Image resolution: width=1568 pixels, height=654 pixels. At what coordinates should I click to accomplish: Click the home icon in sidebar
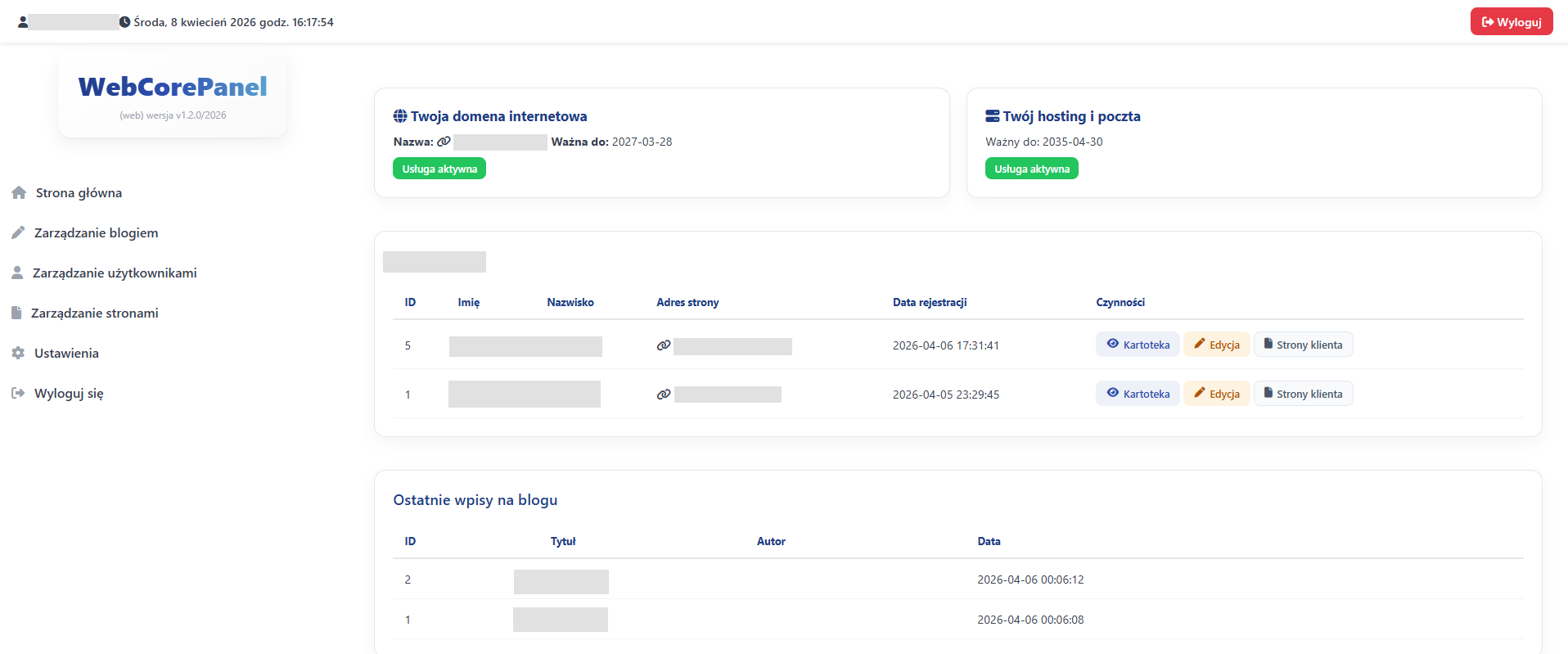point(19,193)
